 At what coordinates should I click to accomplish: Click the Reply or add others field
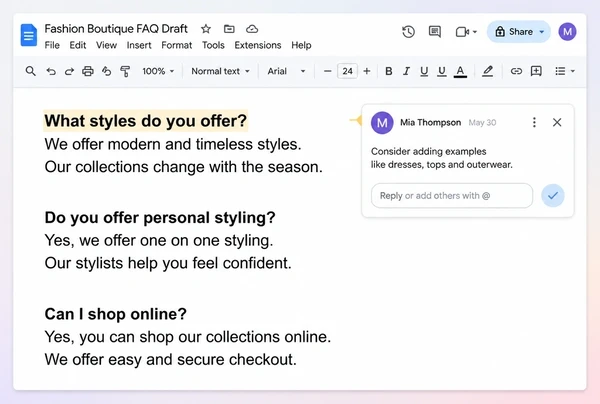coord(452,195)
